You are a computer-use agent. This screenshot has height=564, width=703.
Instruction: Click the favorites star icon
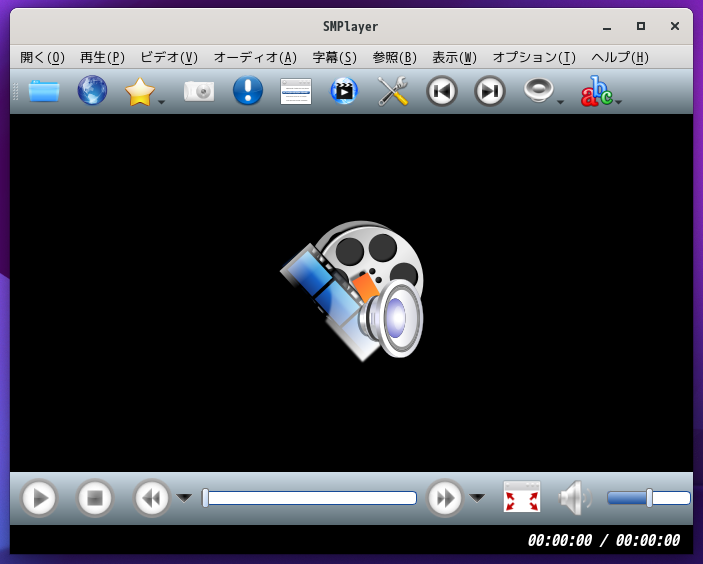pos(140,91)
